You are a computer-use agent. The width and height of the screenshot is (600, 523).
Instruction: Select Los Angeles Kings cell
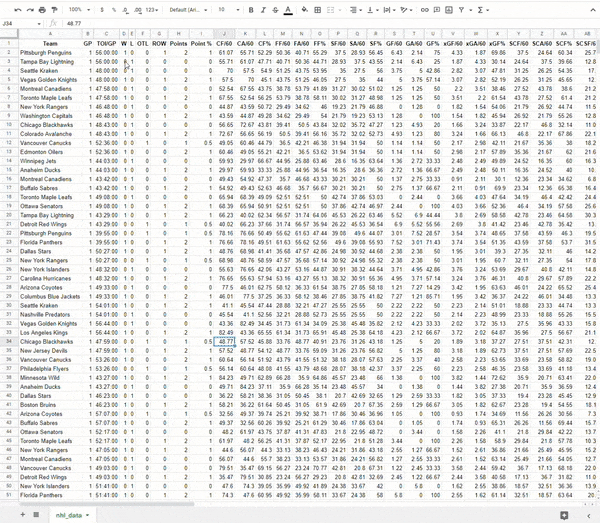pos(50,332)
